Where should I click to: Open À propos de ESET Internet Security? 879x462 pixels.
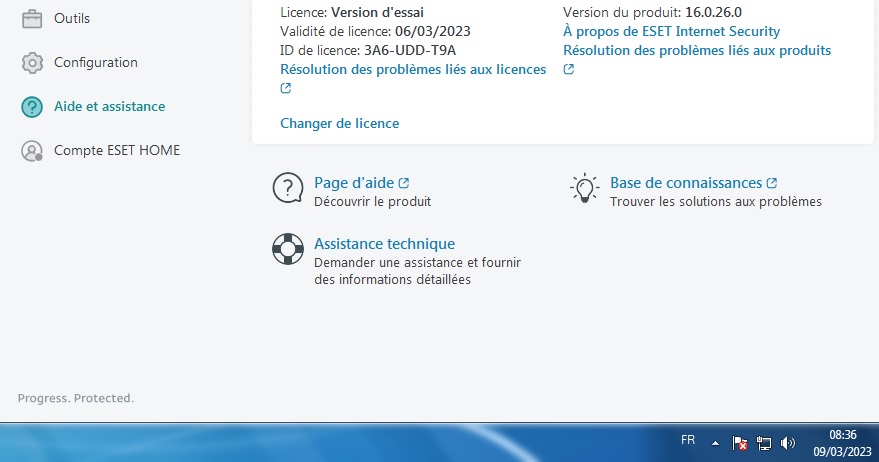coord(672,31)
